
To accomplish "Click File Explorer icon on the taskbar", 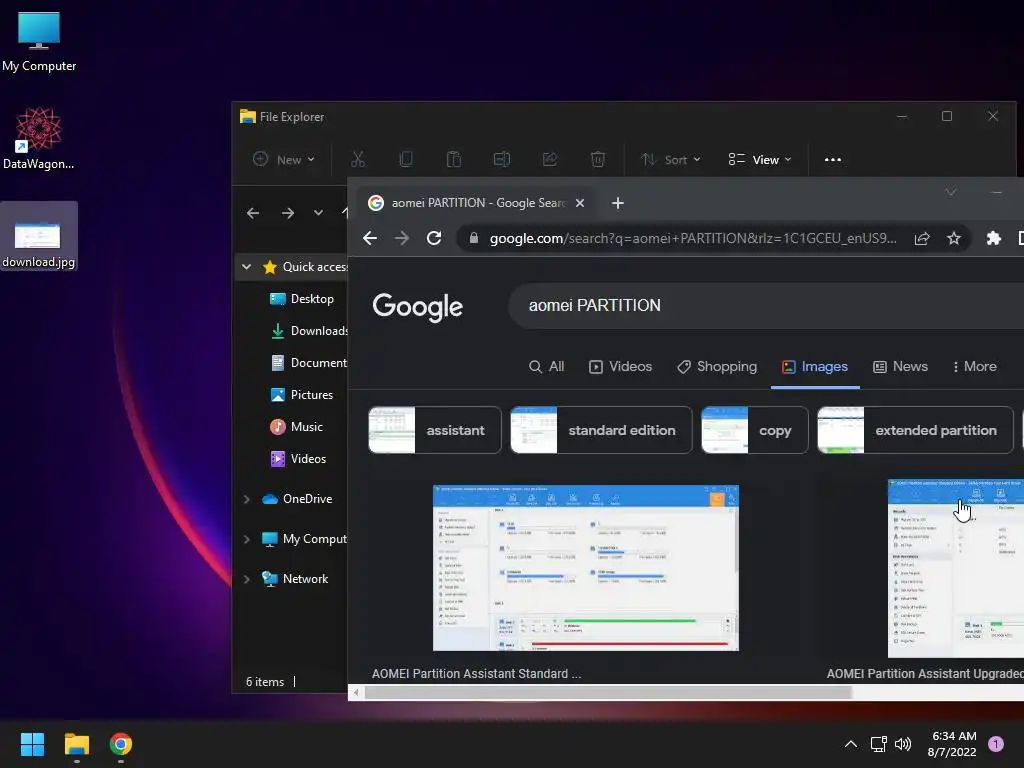I will click(x=76, y=744).
